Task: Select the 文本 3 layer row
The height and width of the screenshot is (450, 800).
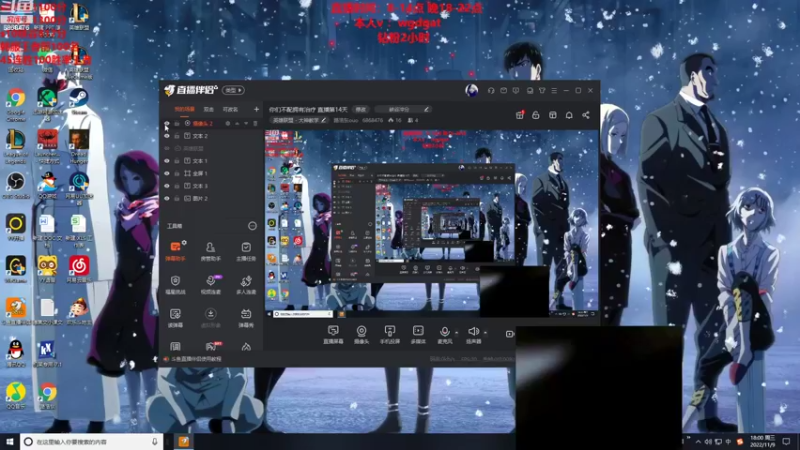Action: click(x=211, y=186)
